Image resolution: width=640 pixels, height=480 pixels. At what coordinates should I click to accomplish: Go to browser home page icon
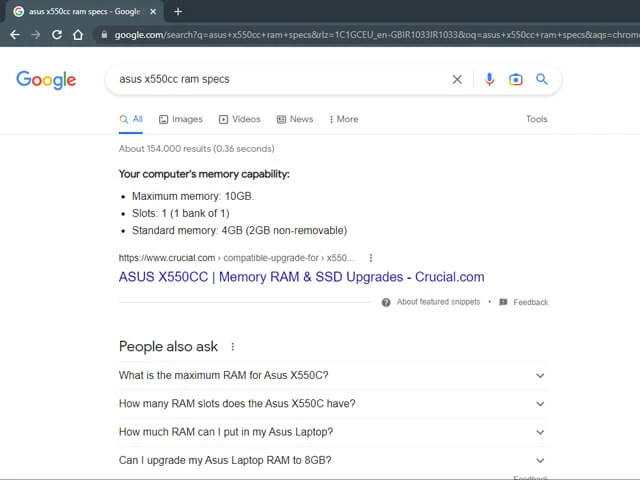[78, 35]
